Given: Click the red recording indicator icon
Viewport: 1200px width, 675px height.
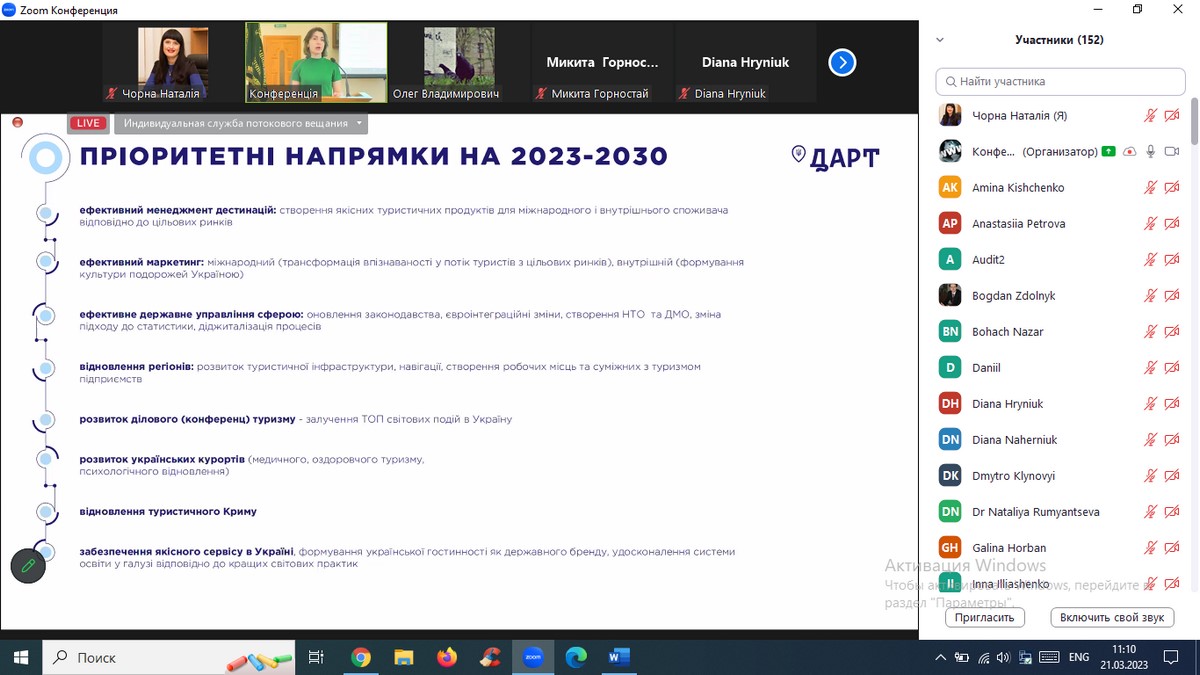Looking at the screenshot, I should point(17,122).
